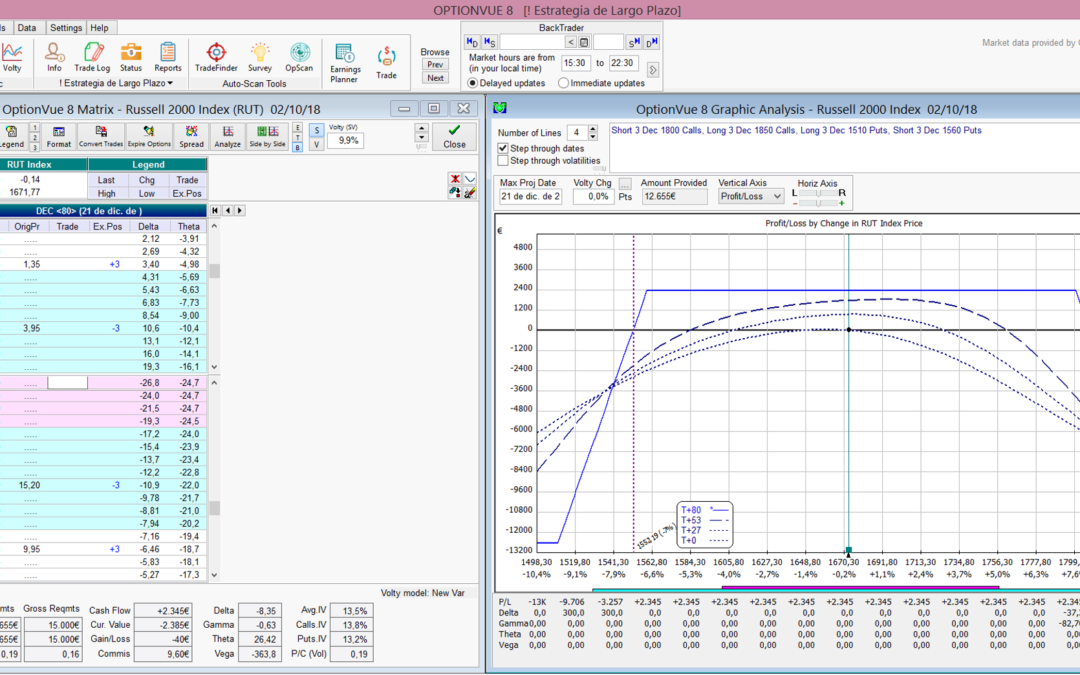The image size is (1080, 675).
Task: Click the green check Close button
Action: click(x=455, y=136)
